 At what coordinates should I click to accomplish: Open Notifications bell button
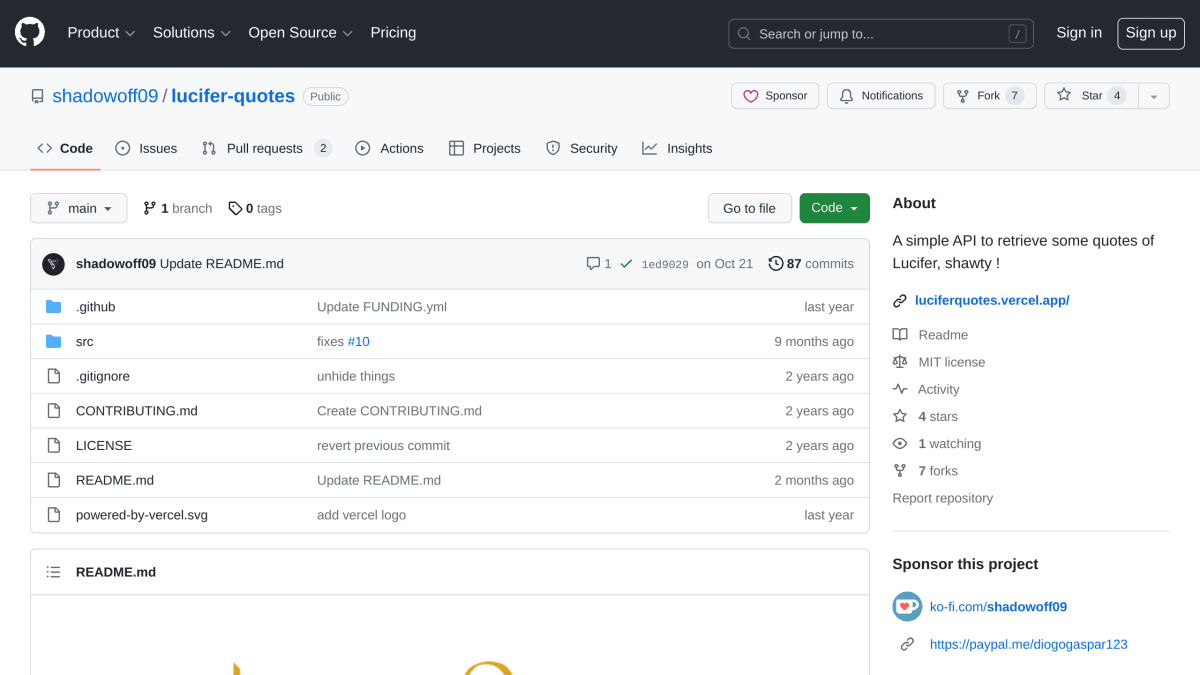pos(881,96)
